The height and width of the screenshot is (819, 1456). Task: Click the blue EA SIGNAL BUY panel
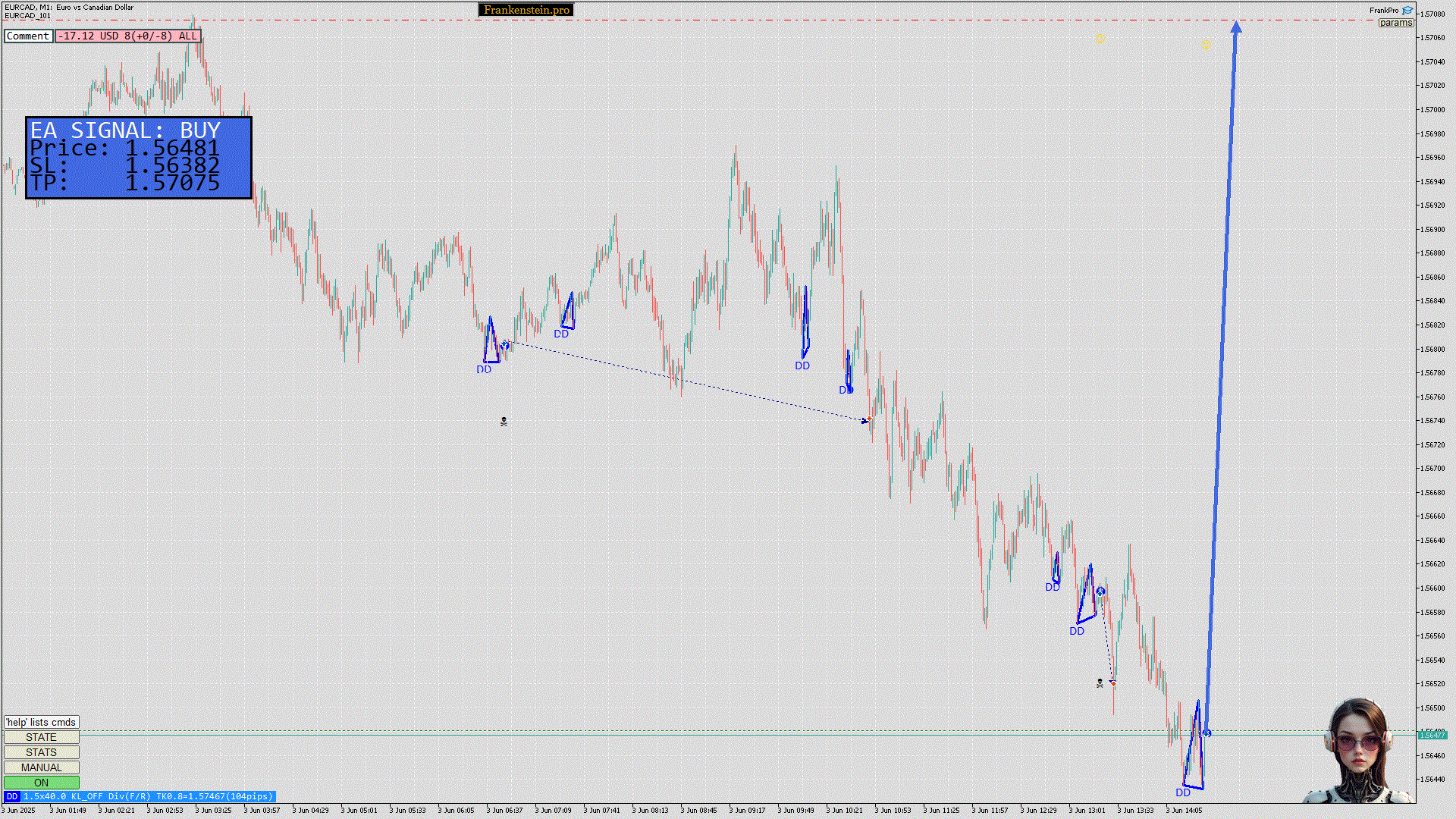(138, 158)
